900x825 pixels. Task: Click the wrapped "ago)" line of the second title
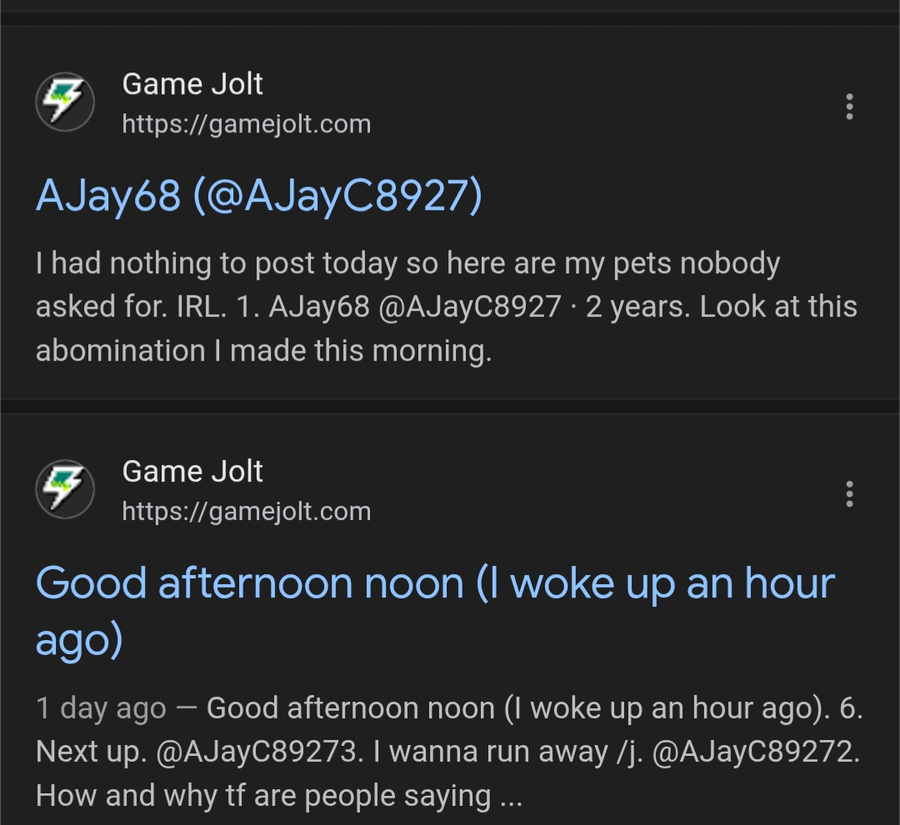(x=79, y=640)
